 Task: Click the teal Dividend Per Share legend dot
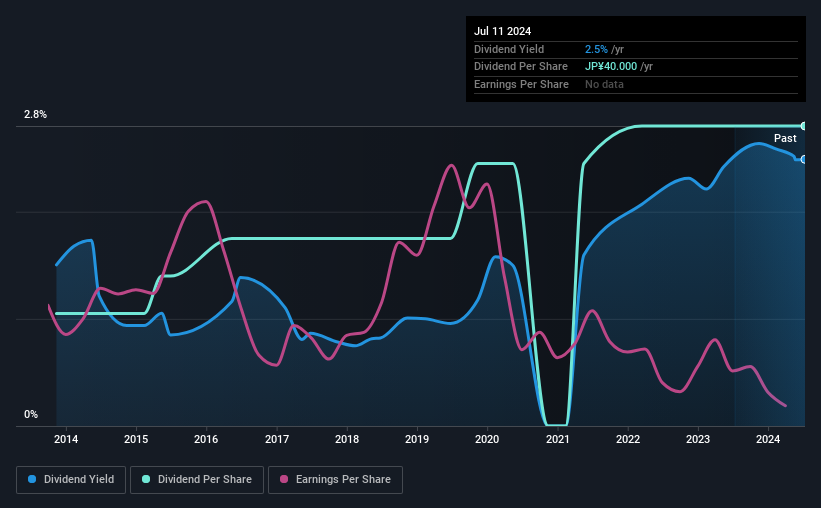[146, 479]
